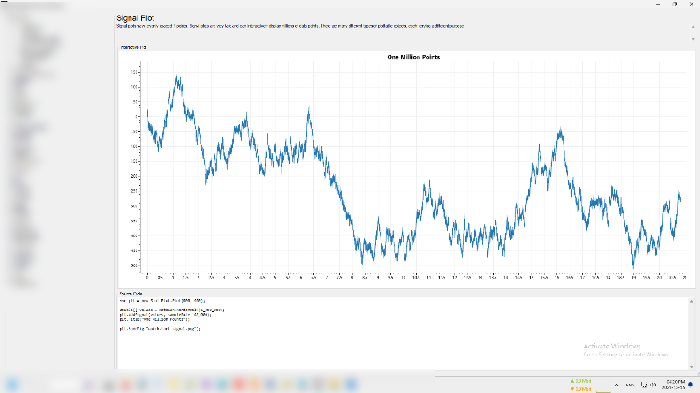Maximize the demo application window
The width and height of the screenshot is (700, 393).
[x=675, y=4]
